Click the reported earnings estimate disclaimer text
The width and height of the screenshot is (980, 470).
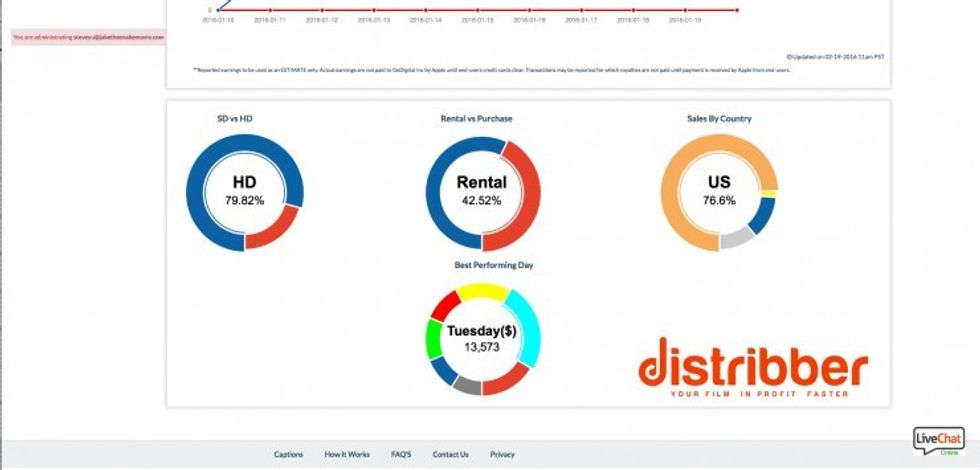(491, 70)
